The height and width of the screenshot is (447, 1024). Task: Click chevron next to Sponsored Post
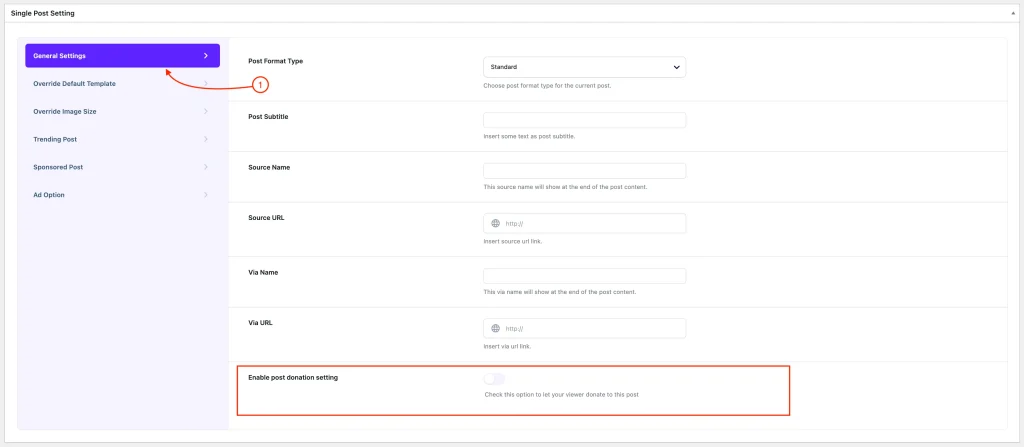click(206, 167)
